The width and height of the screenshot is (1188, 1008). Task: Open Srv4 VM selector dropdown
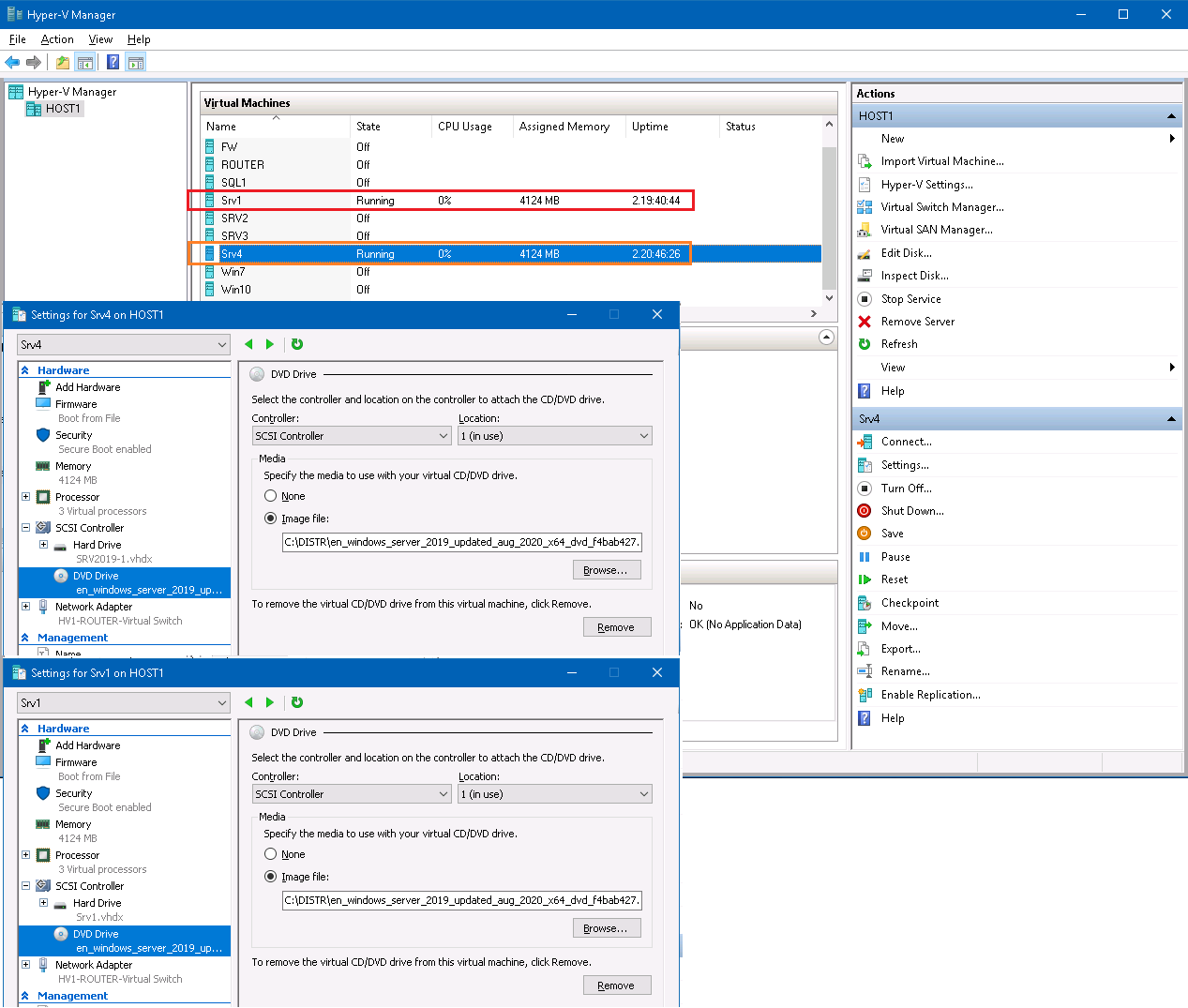124,344
